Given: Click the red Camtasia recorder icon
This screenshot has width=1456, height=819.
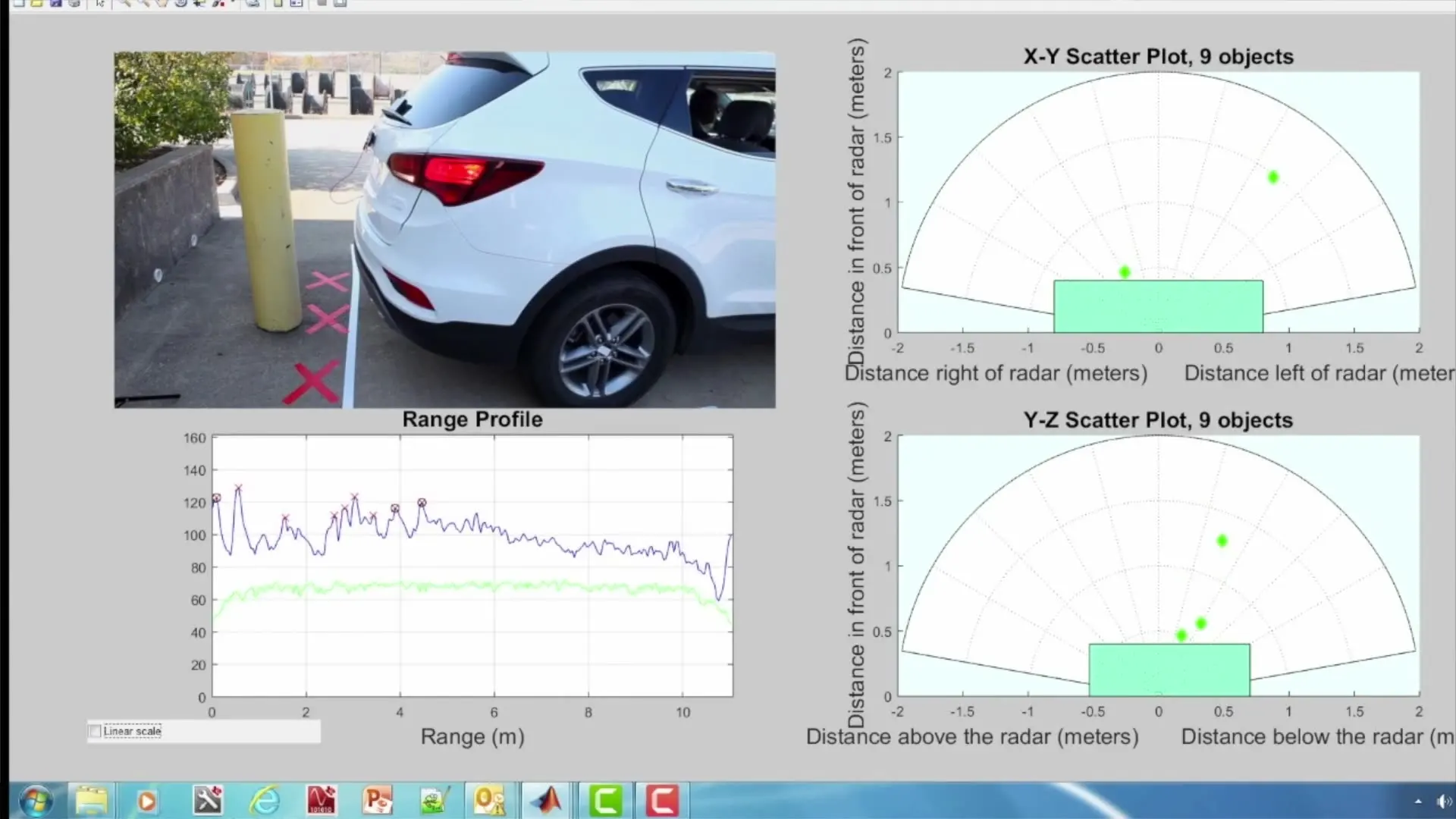Looking at the screenshot, I should 661,801.
